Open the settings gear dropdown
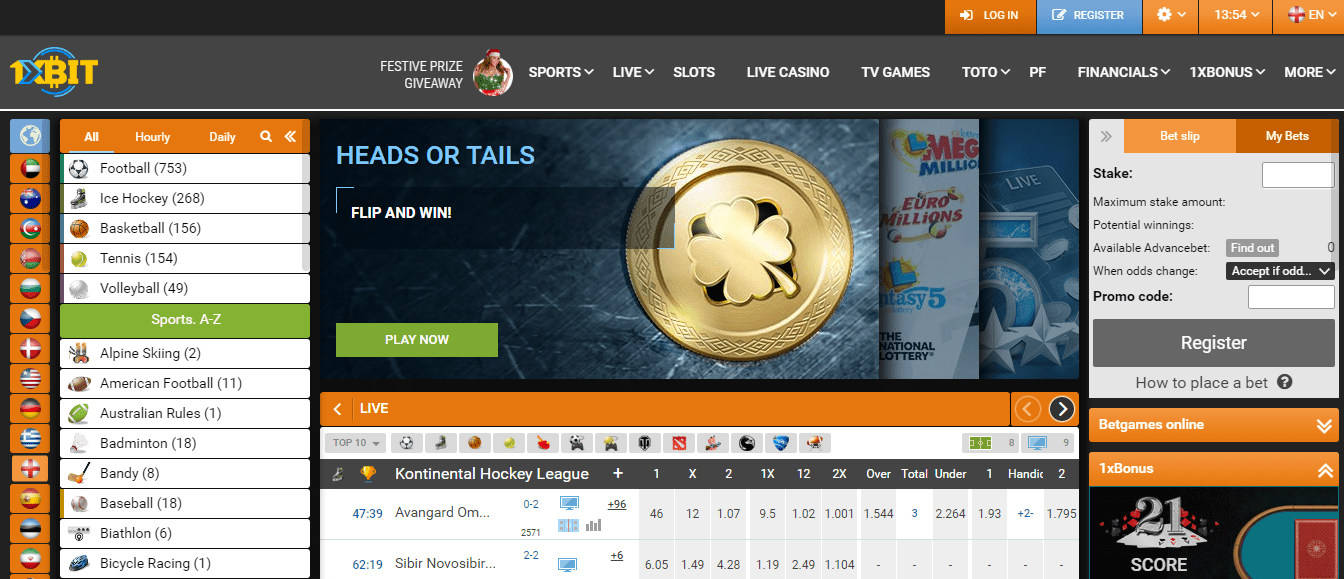The image size is (1344, 579). (1171, 15)
